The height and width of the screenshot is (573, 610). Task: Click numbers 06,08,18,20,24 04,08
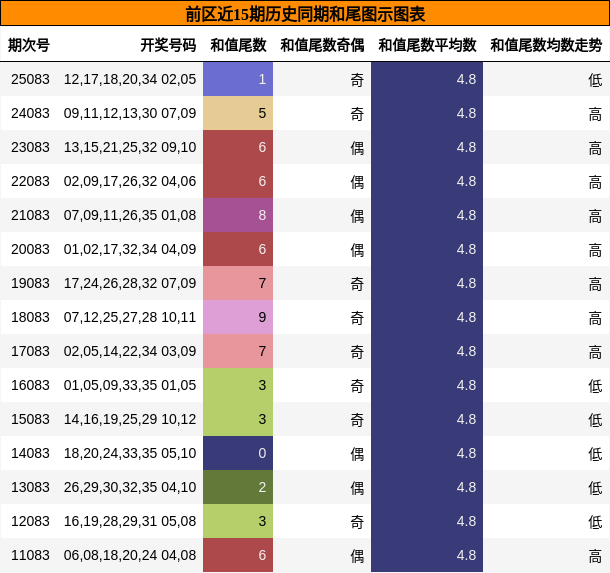[130, 555]
